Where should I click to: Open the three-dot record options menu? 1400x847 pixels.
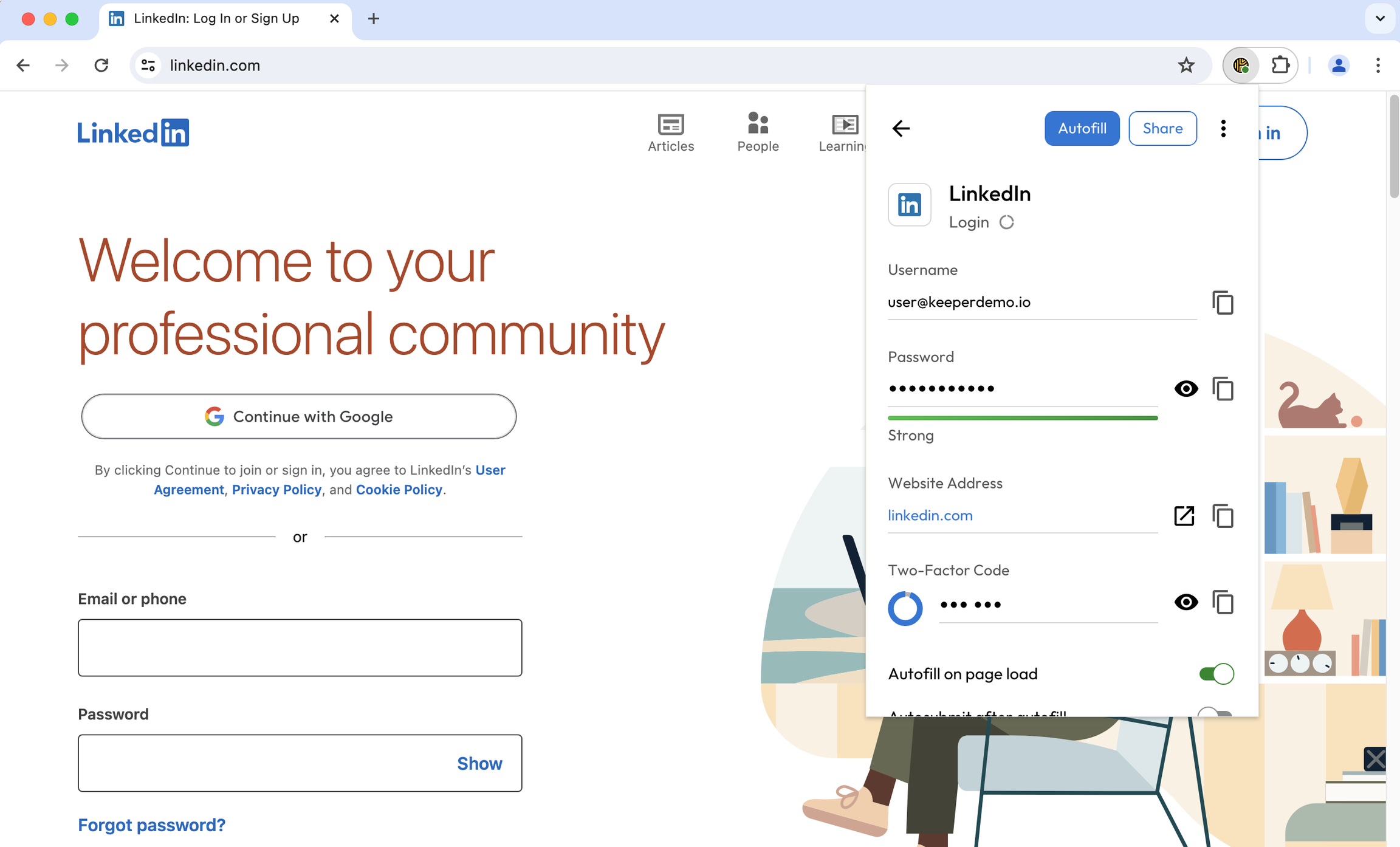(x=1223, y=128)
